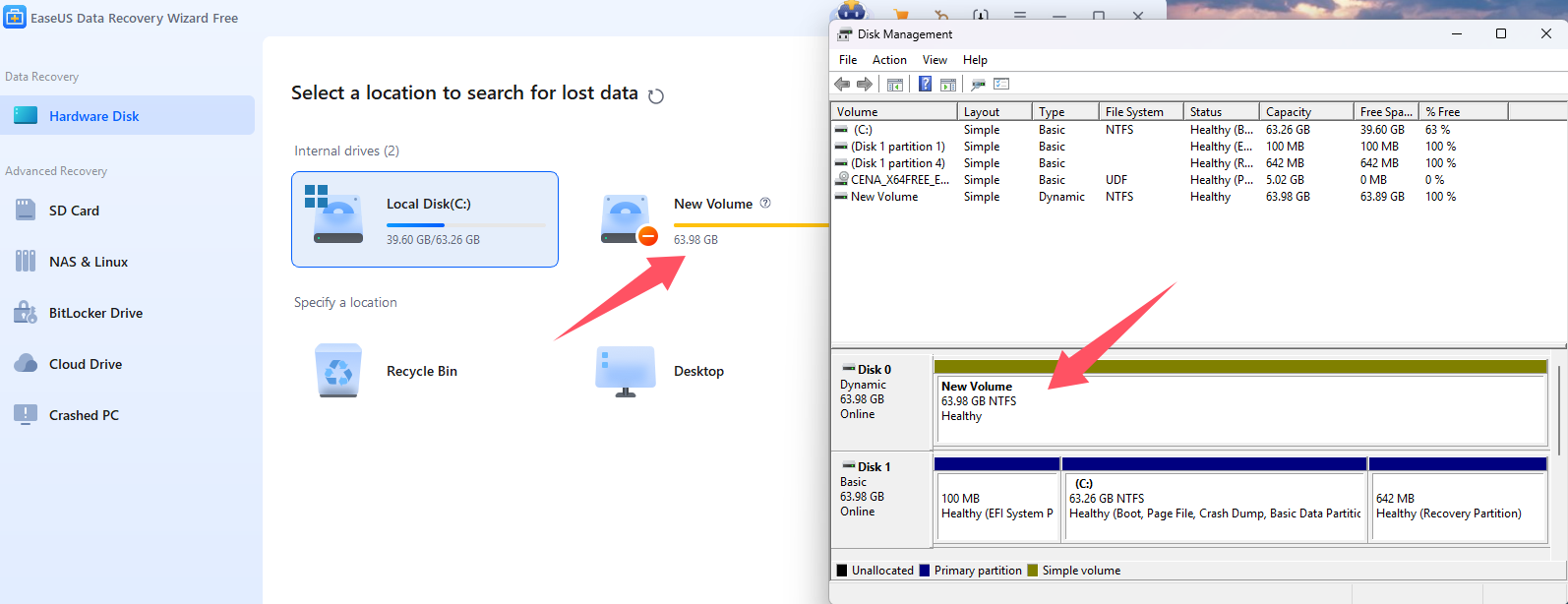Click the 39.60 GB free space cell
The height and width of the screenshot is (604, 1568).
point(1382,129)
